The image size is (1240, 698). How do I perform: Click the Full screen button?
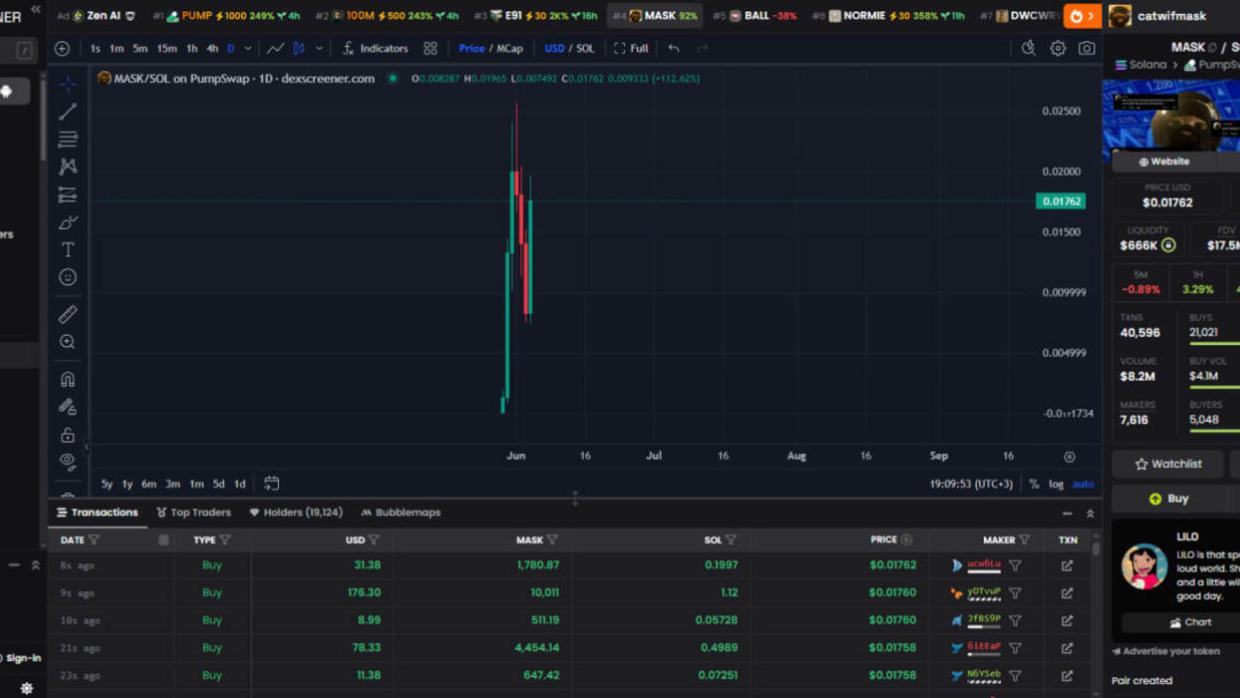(x=631, y=48)
